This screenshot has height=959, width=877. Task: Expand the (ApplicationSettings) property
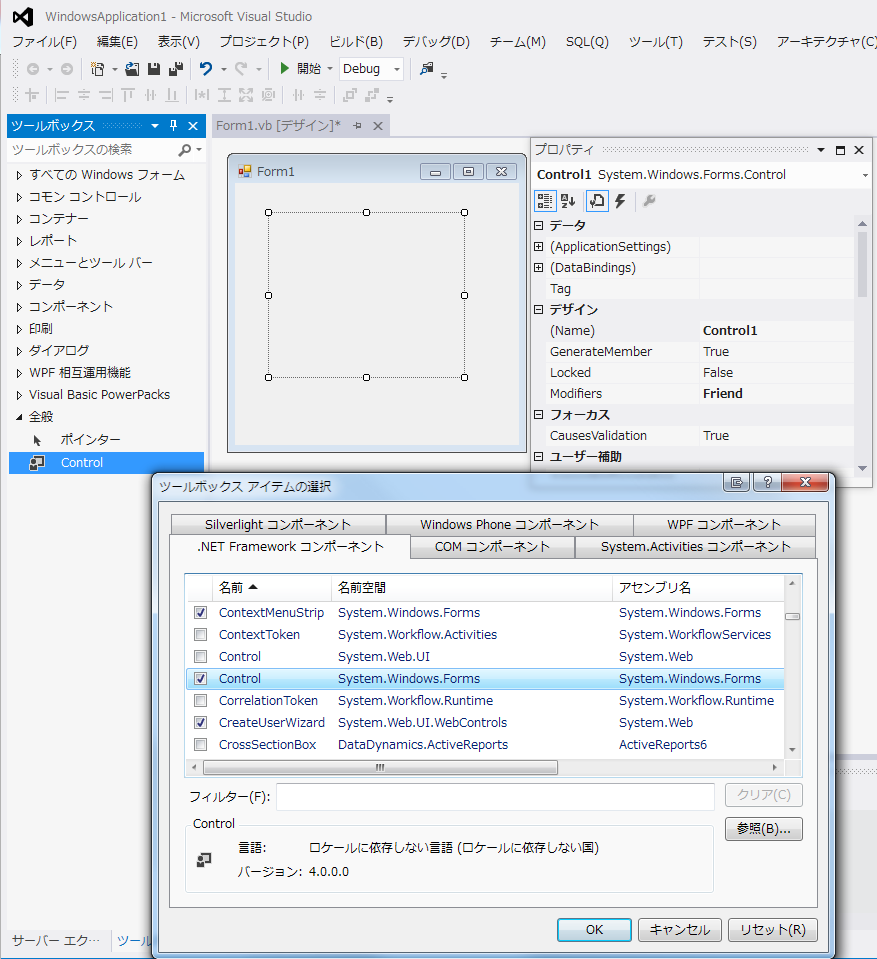click(x=538, y=246)
